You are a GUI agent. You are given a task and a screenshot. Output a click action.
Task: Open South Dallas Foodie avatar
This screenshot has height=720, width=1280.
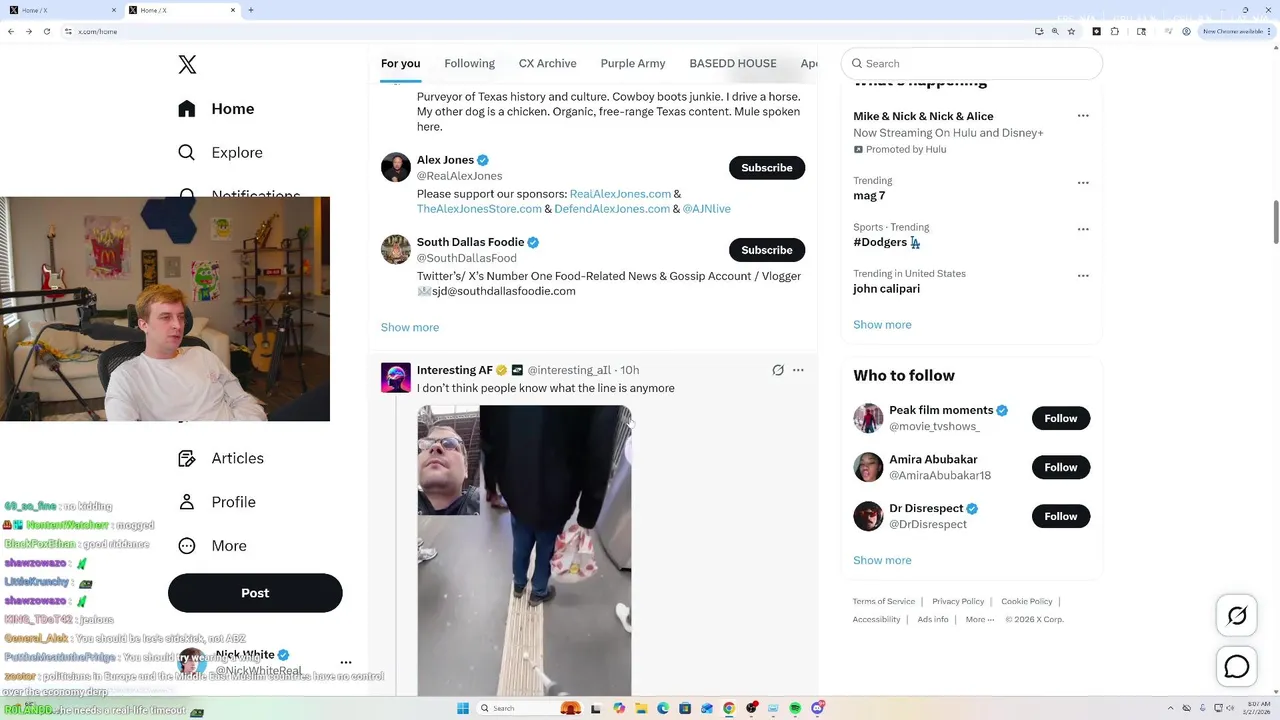pyautogui.click(x=396, y=249)
